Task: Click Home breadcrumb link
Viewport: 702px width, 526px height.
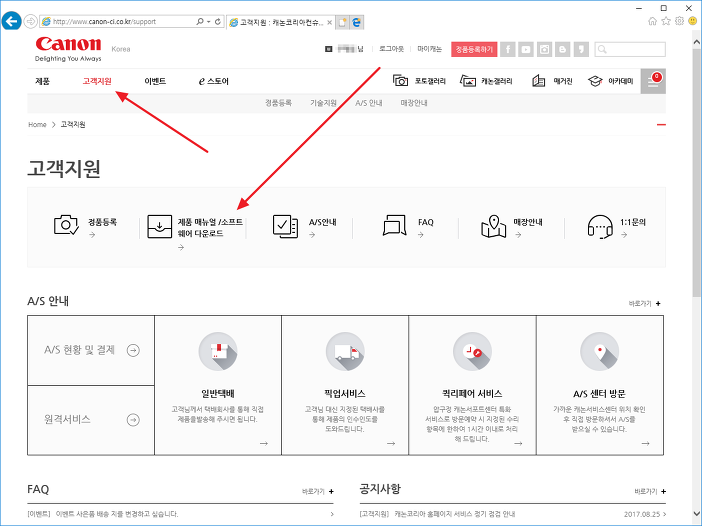Action: click(37, 124)
